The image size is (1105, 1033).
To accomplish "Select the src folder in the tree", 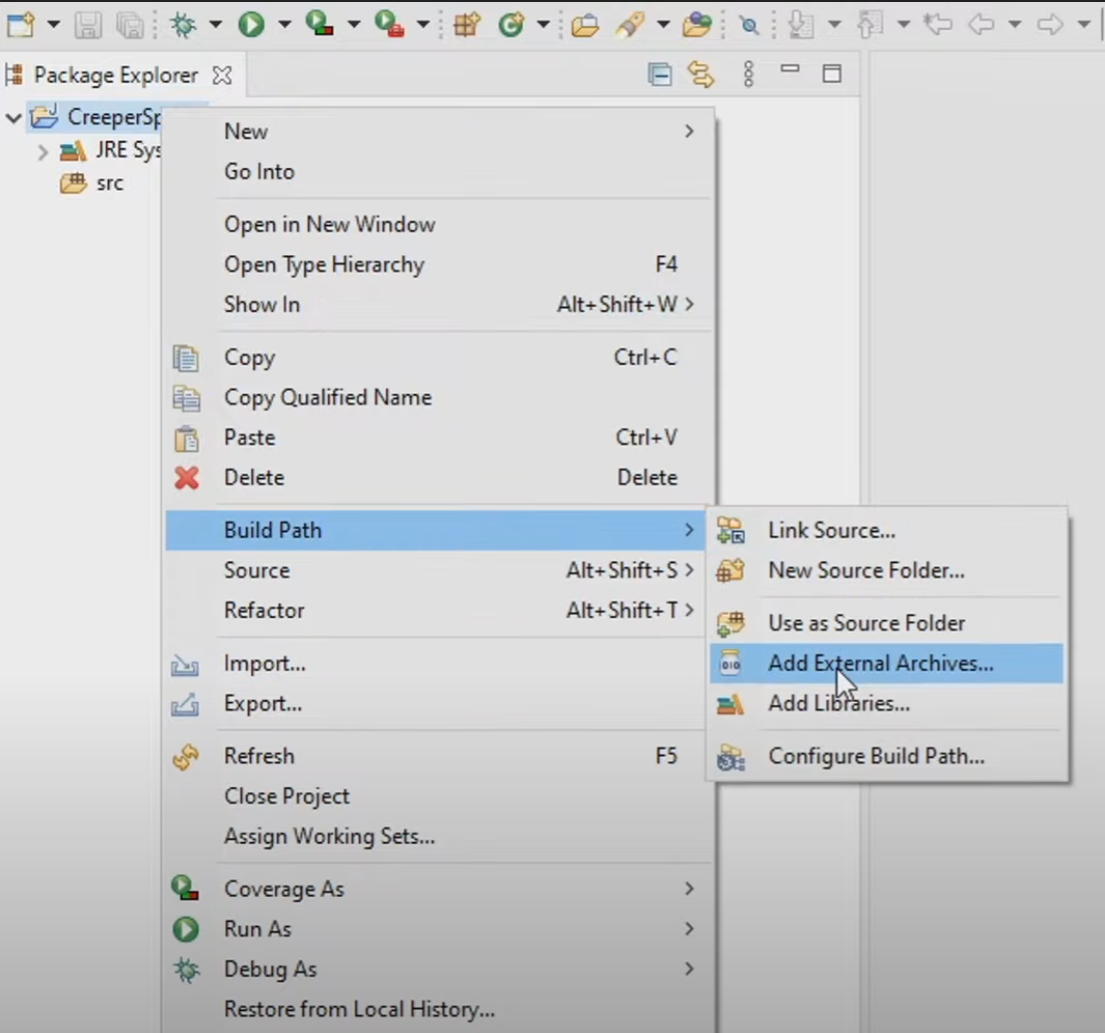I will click(x=109, y=183).
